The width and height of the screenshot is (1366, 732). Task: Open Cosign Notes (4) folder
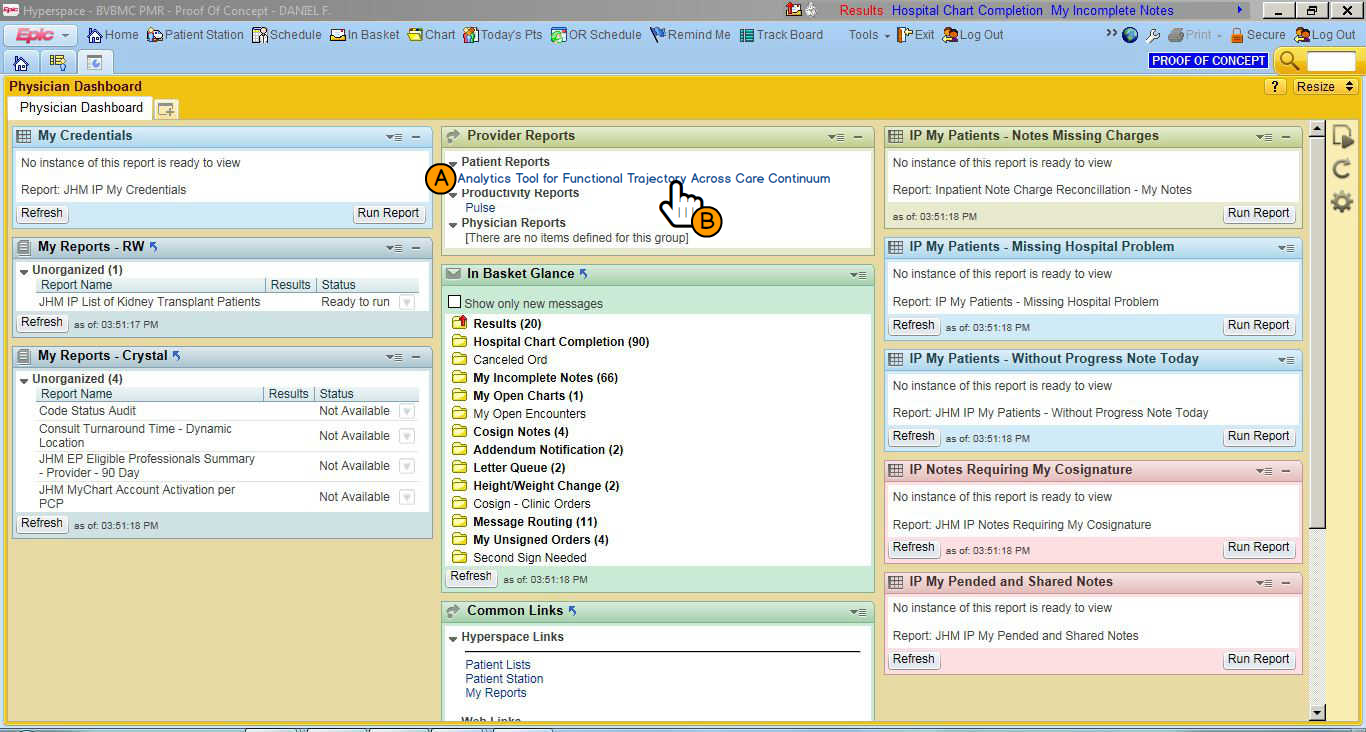tap(521, 432)
